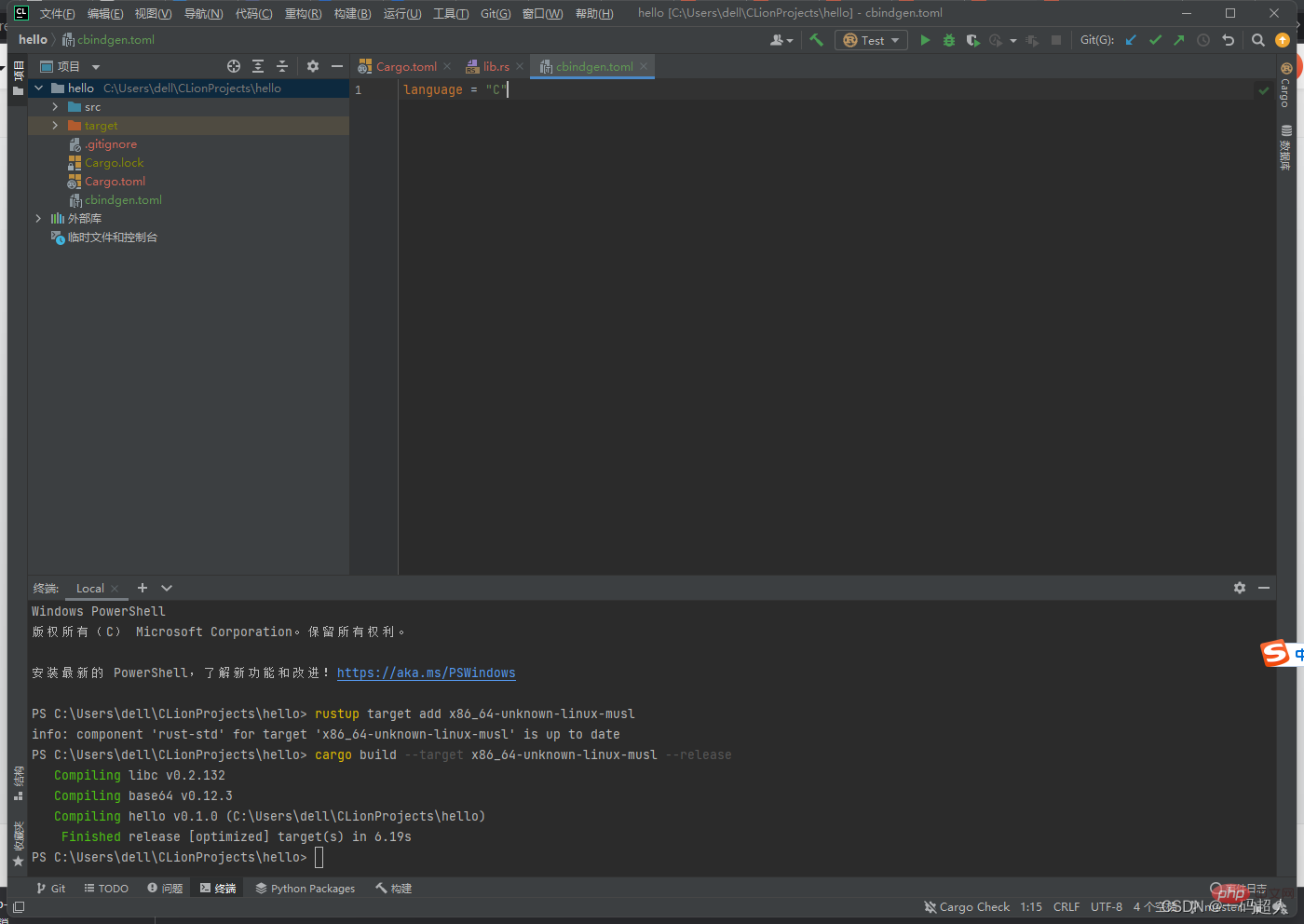
Task: Switch to the lib.rs editor tab
Action: tap(496, 67)
